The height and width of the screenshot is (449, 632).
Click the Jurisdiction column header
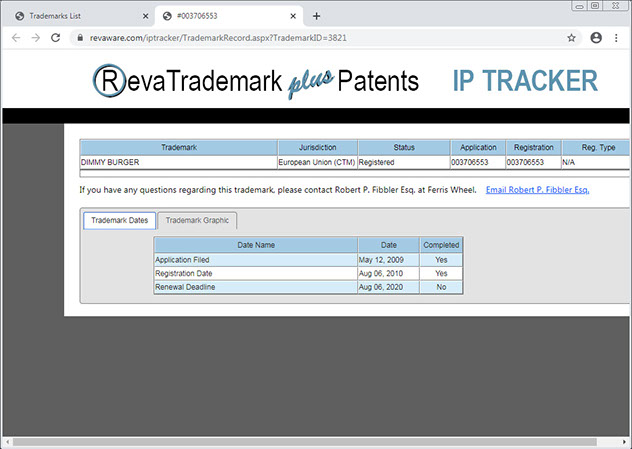pos(316,147)
